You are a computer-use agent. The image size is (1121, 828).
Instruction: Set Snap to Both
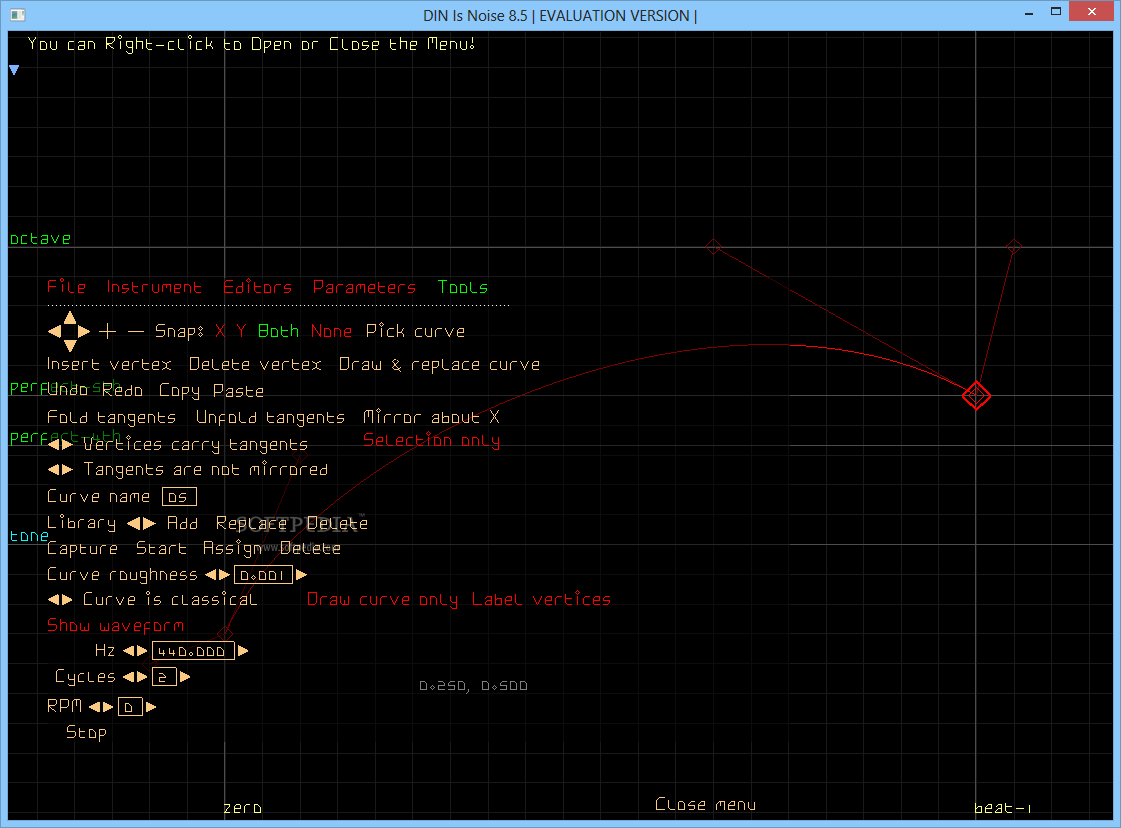(278, 331)
